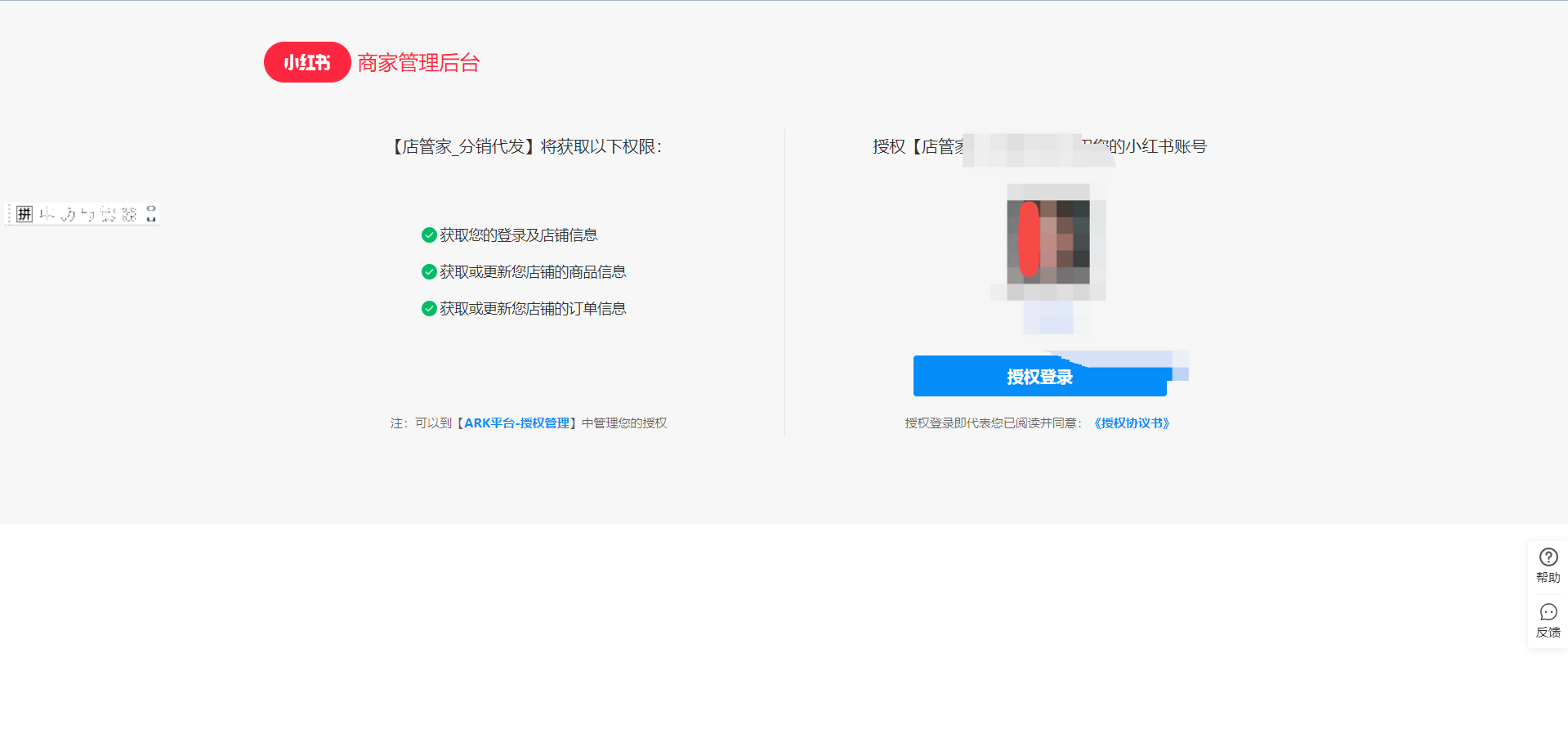Click the 拼 pinyin input method icon
Screen dimensions: 1568x729
click(25, 214)
